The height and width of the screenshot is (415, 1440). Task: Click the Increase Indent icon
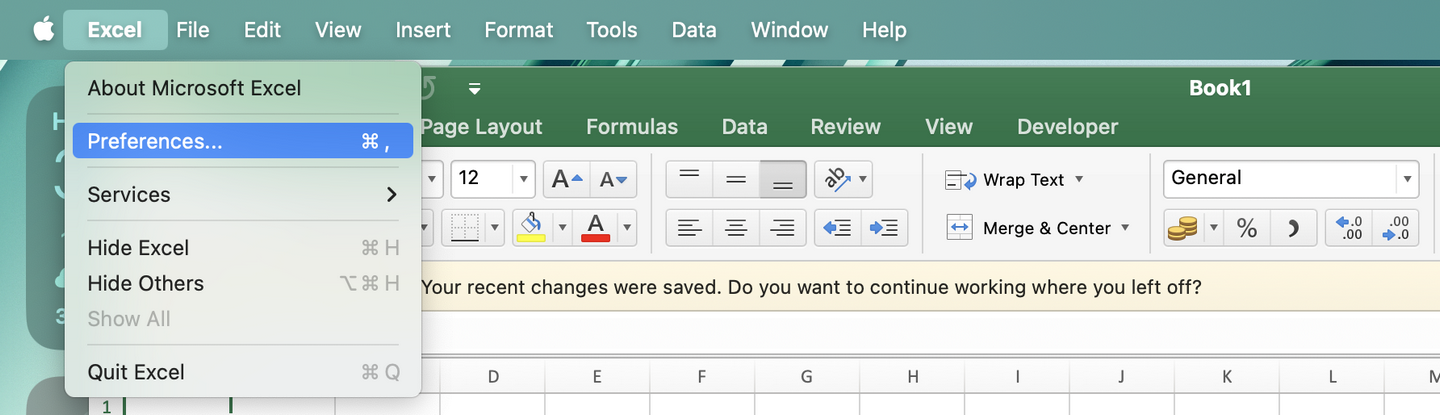(883, 228)
